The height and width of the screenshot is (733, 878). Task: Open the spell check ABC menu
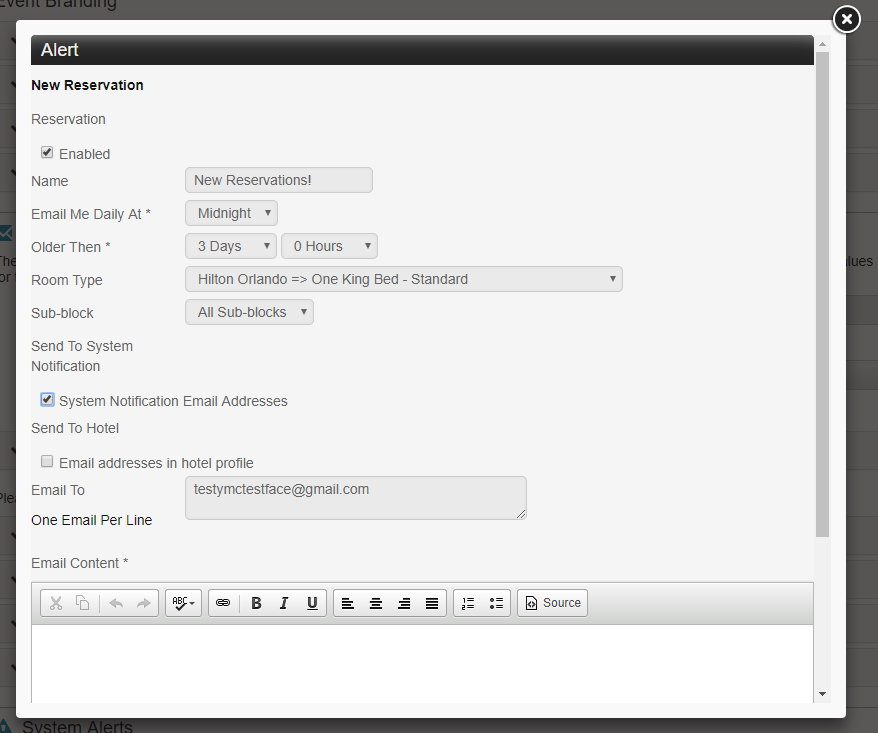(x=183, y=603)
